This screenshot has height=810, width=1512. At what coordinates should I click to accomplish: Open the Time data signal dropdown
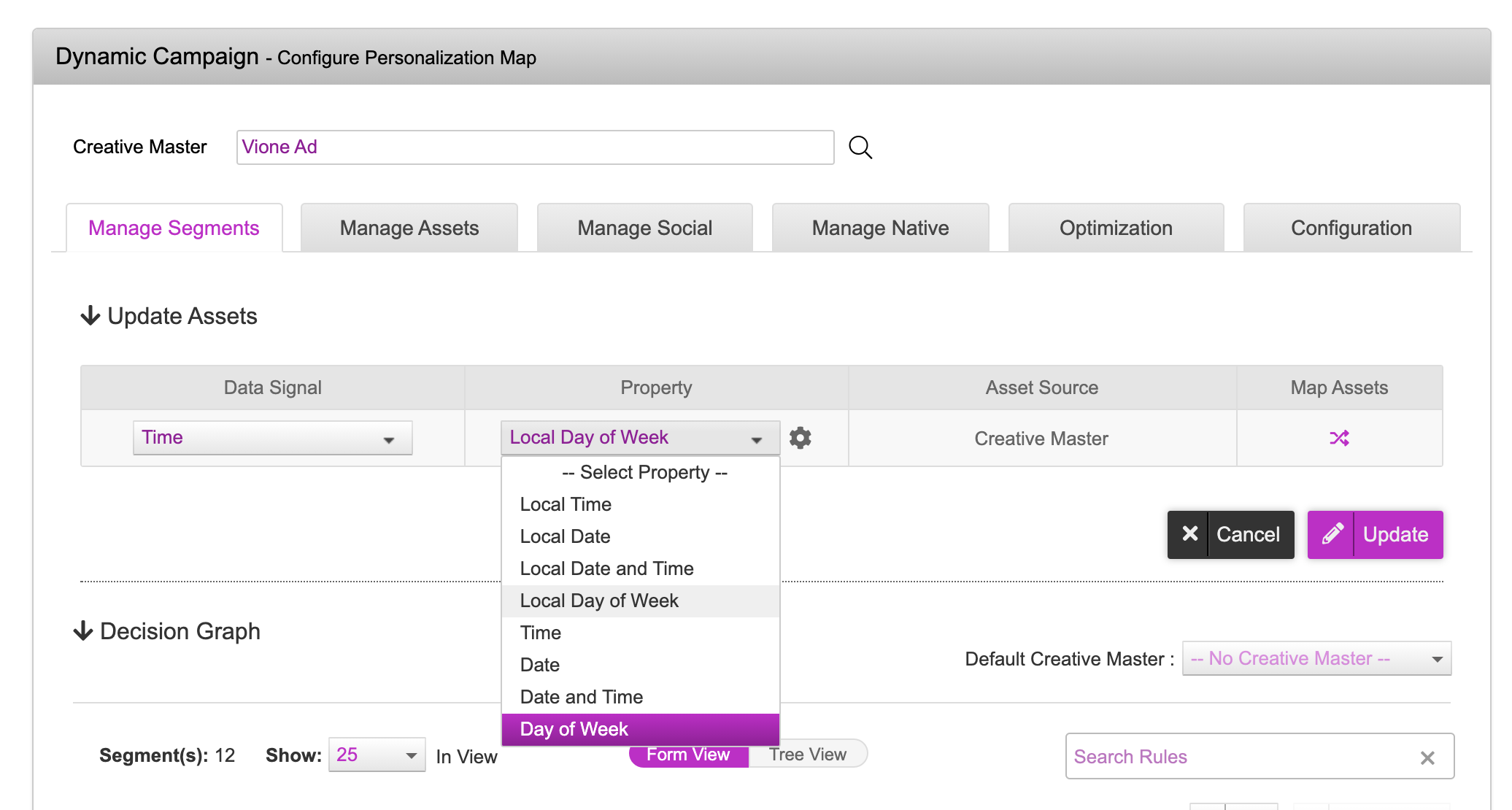point(272,438)
